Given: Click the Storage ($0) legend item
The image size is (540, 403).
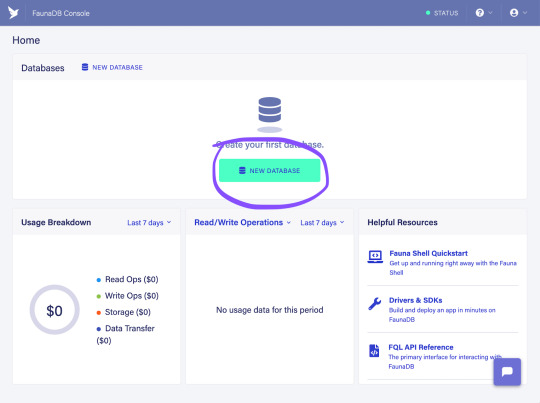Looking at the screenshot, I should tap(124, 312).
